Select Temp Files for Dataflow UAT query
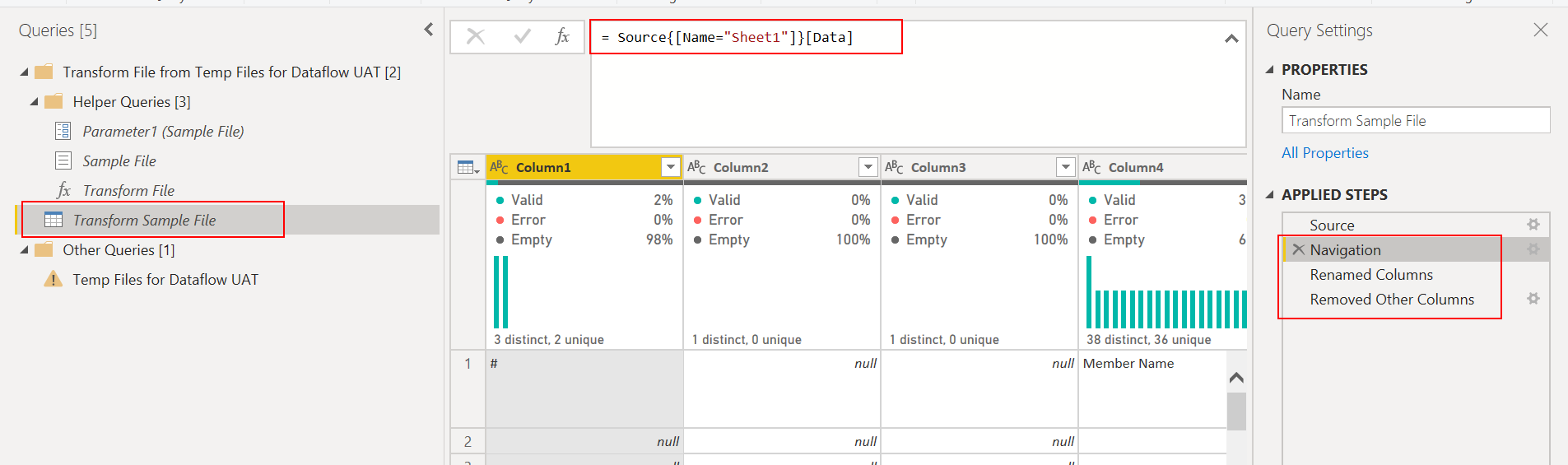The height and width of the screenshot is (465, 1568). coord(165,279)
